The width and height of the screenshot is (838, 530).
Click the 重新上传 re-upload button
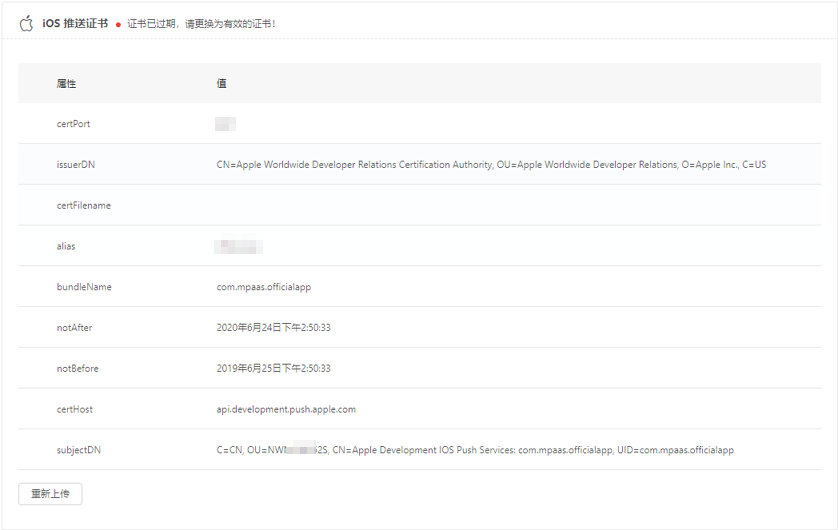click(x=50, y=494)
